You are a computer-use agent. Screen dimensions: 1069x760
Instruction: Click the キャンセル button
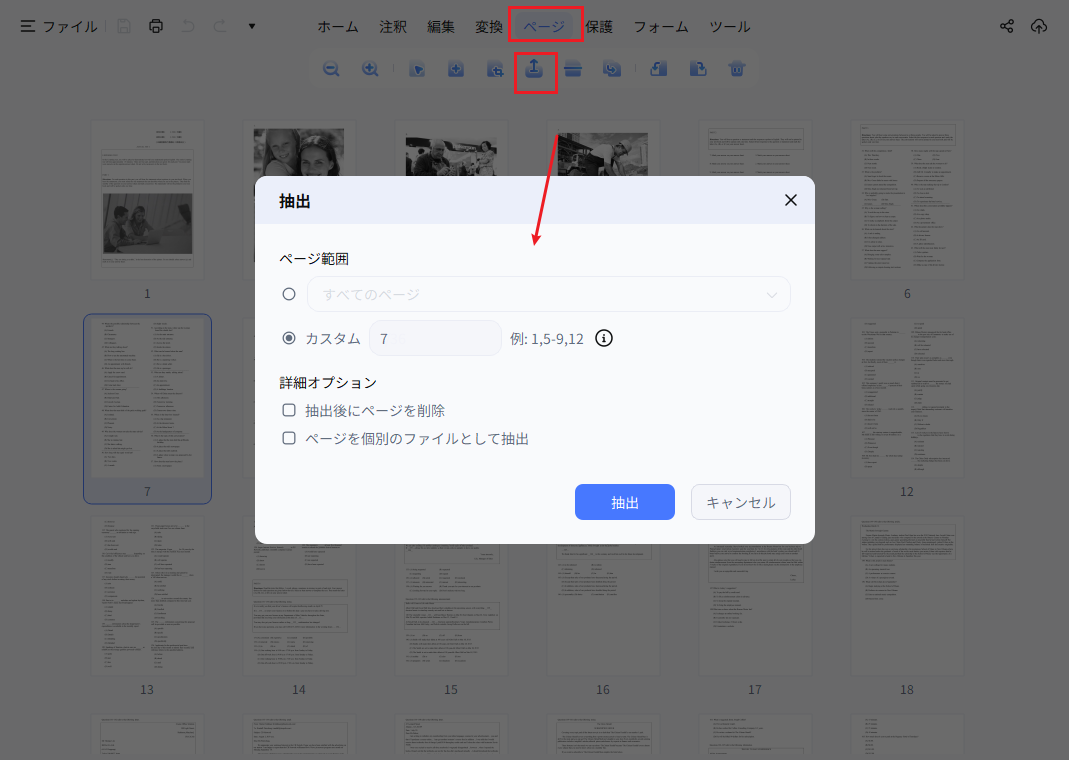(x=741, y=502)
